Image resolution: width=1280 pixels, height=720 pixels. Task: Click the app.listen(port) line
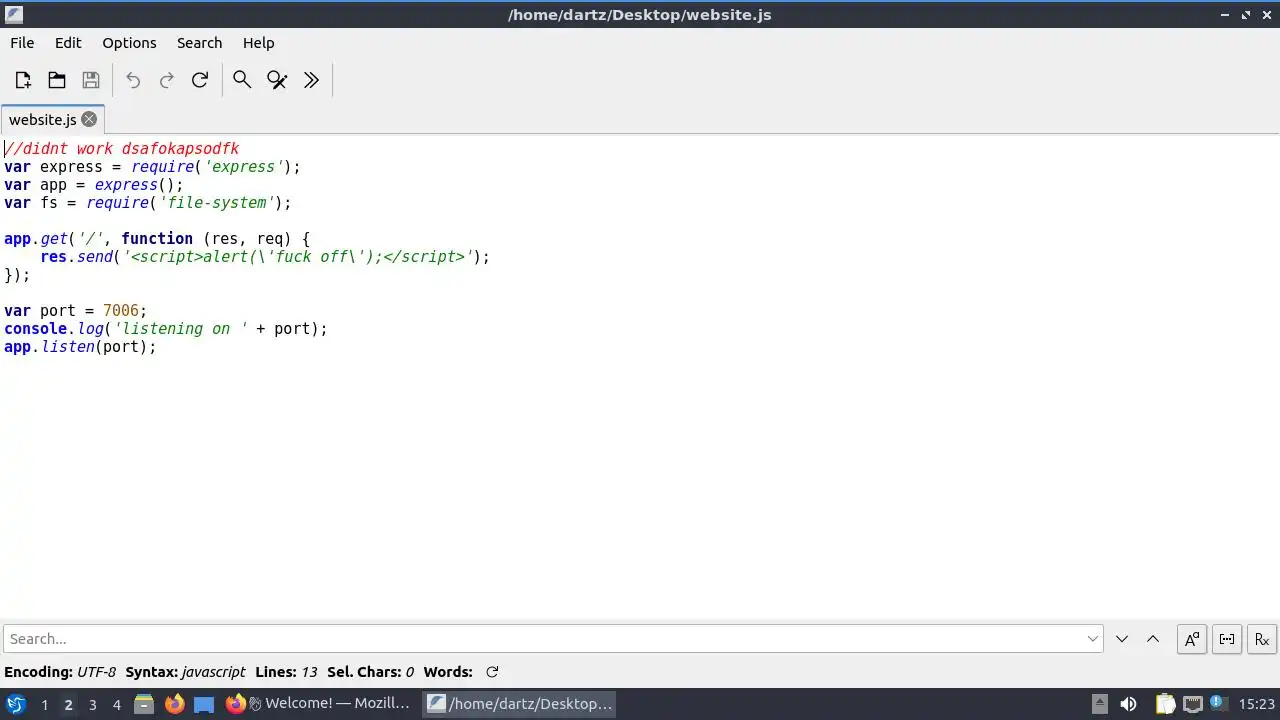click(x=80, y=347)
